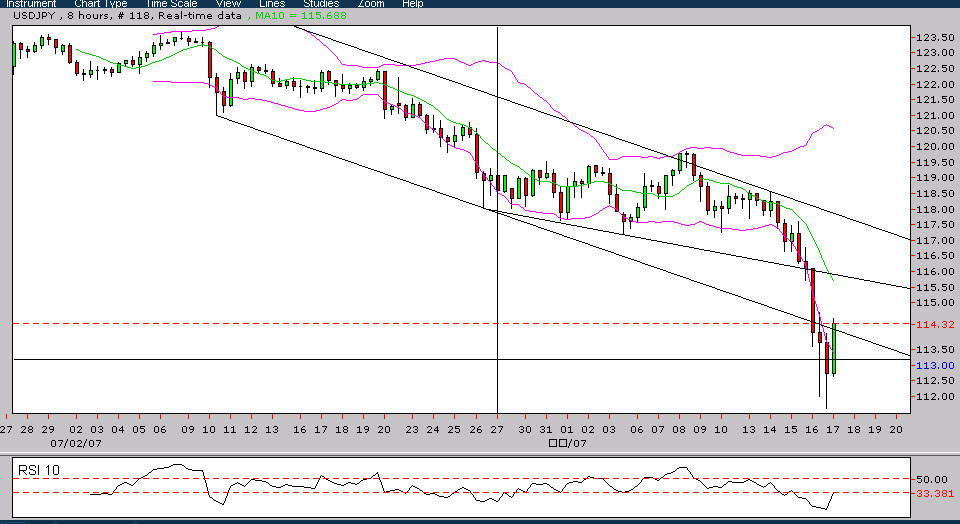Click the RSI 50.00 level label

[931, 479]
